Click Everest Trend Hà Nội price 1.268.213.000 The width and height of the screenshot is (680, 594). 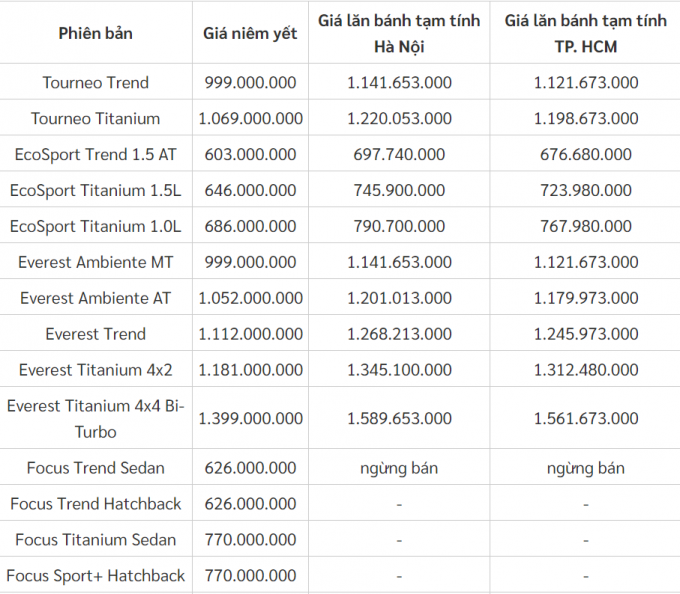click(399, 334)
